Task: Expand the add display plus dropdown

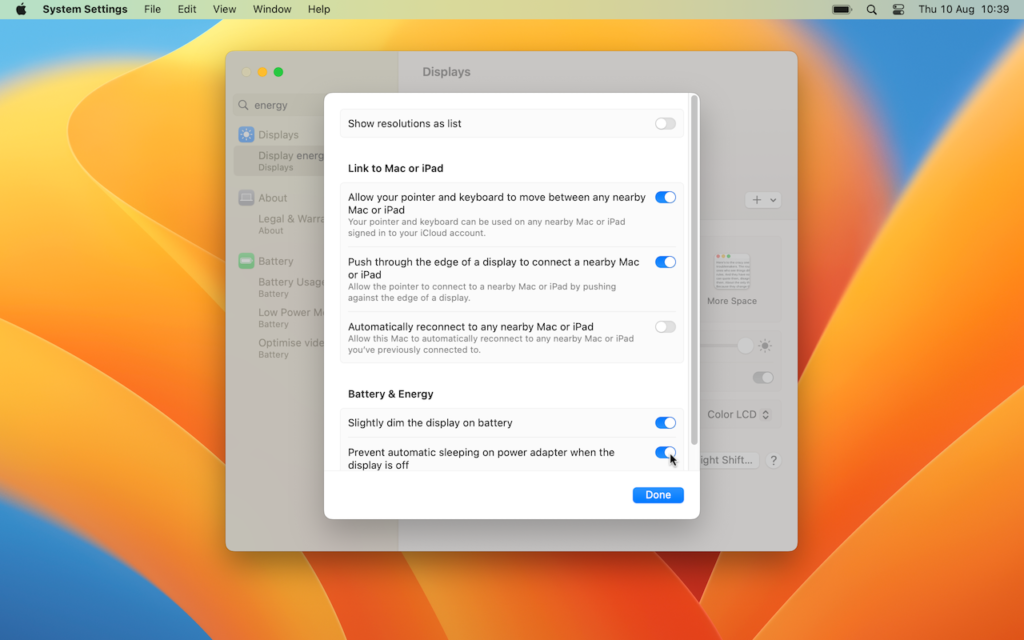Action: pos(763,200)
